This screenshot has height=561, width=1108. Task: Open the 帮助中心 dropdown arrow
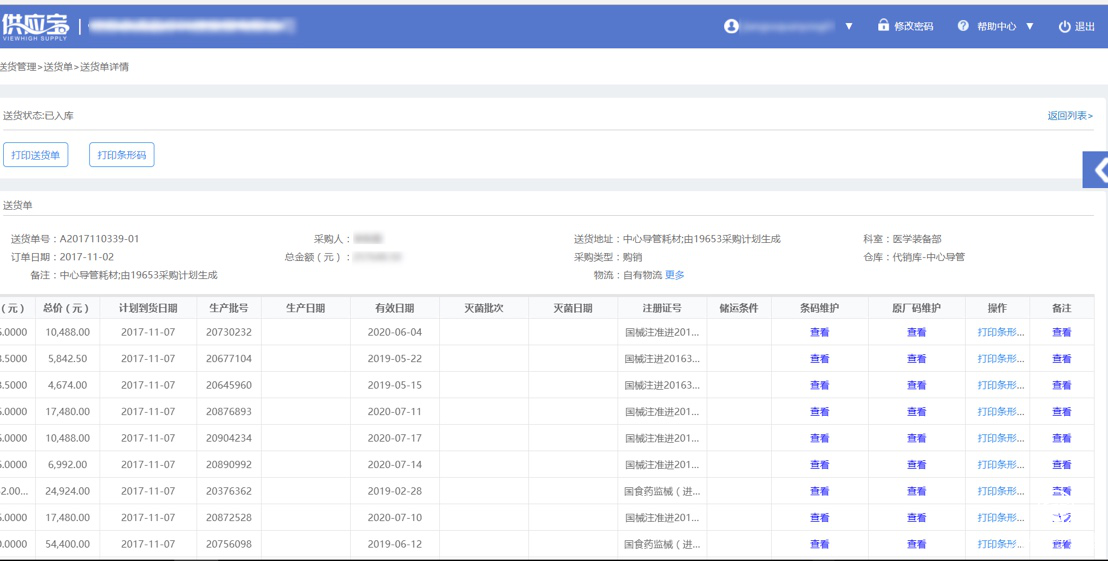point(1030,26)
